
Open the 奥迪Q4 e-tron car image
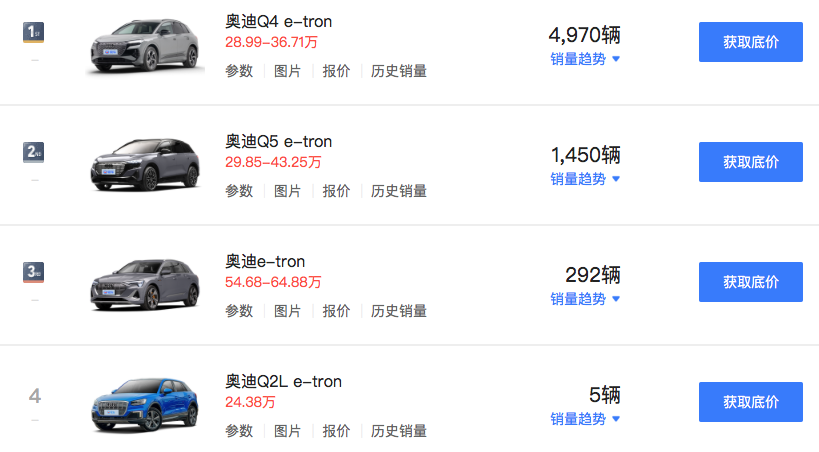click(145, 45)
